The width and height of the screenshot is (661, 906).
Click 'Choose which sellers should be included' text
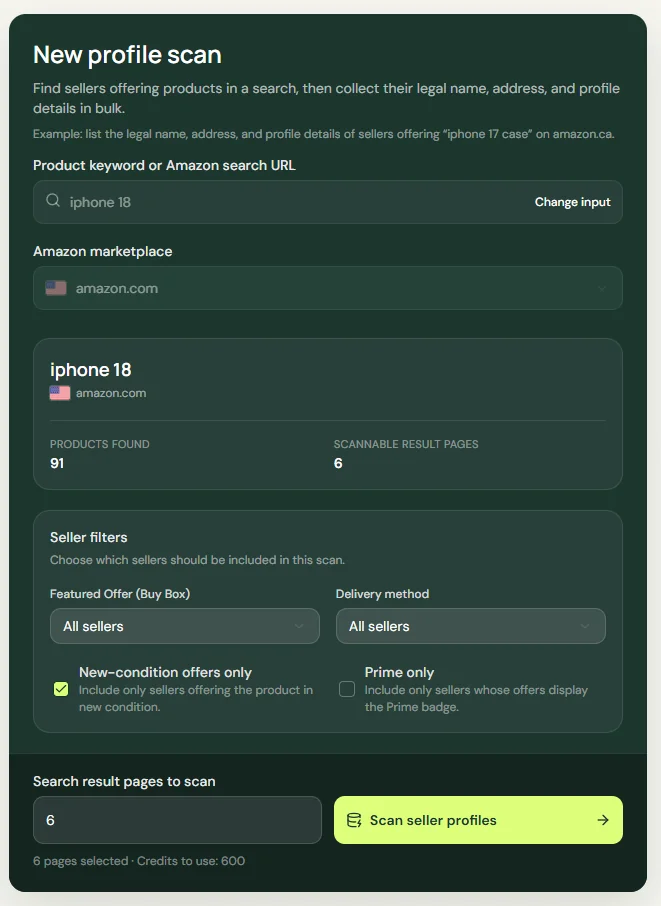click(x=197, y=560)
